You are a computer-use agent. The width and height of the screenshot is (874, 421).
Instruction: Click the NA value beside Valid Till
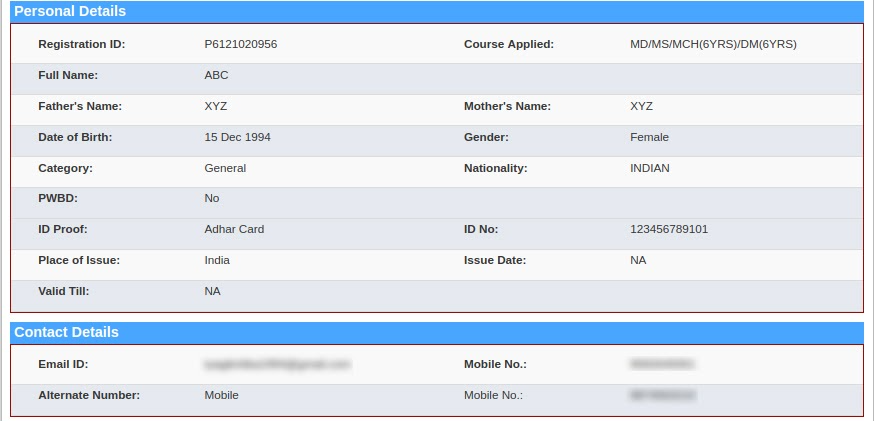coord(212,291)
